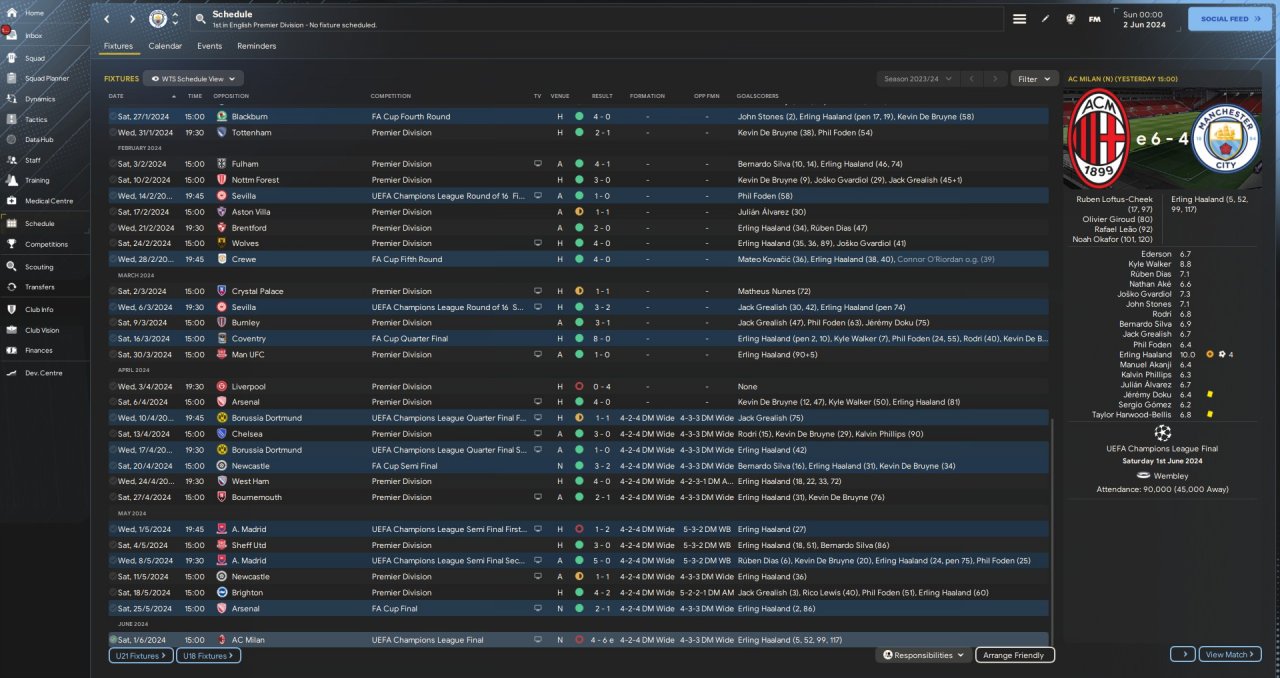This screenshot has width=1280, height=678.
Task: Open Medical Centre section
Action: click(48, 201)
